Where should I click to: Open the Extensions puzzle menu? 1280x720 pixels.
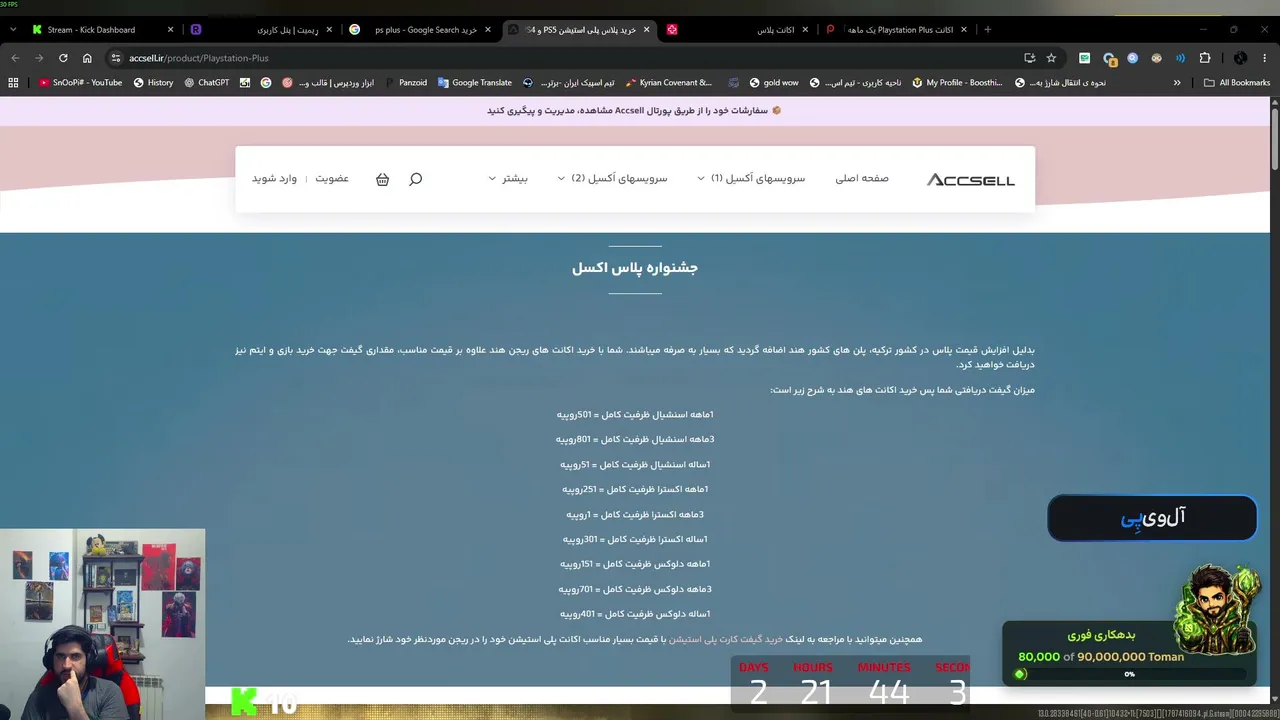click(x=1205, y=58)
